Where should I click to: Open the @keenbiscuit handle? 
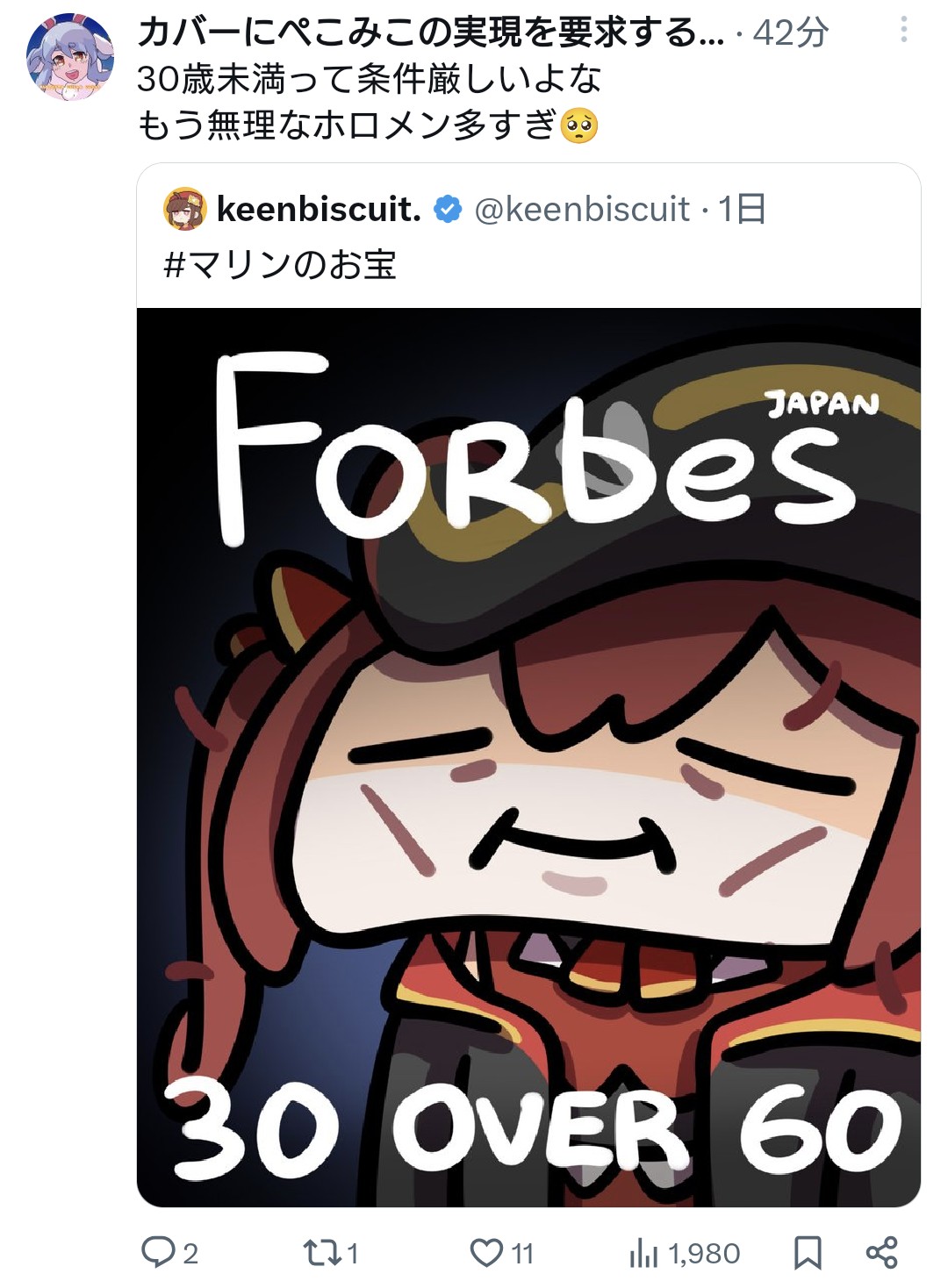point(581,210)
